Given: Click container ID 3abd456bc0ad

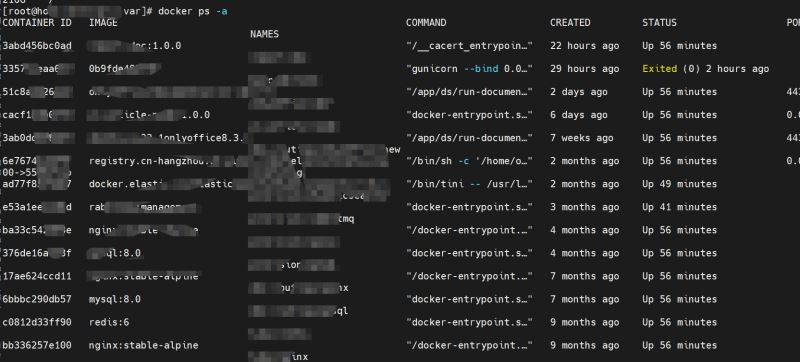Looking at the screenshot, I should (x=37, y=46).
